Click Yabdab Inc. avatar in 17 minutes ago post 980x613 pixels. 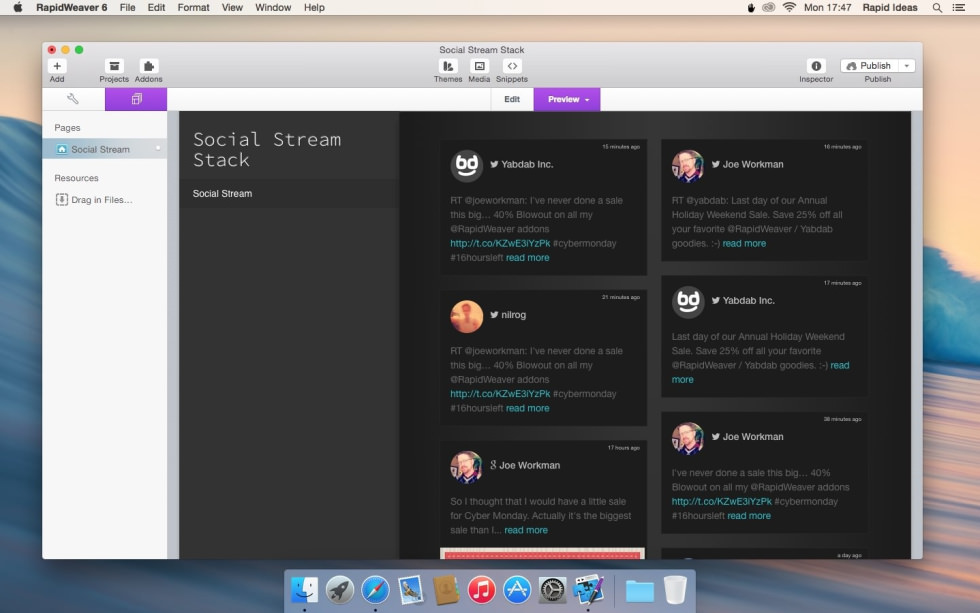(688, 302)
